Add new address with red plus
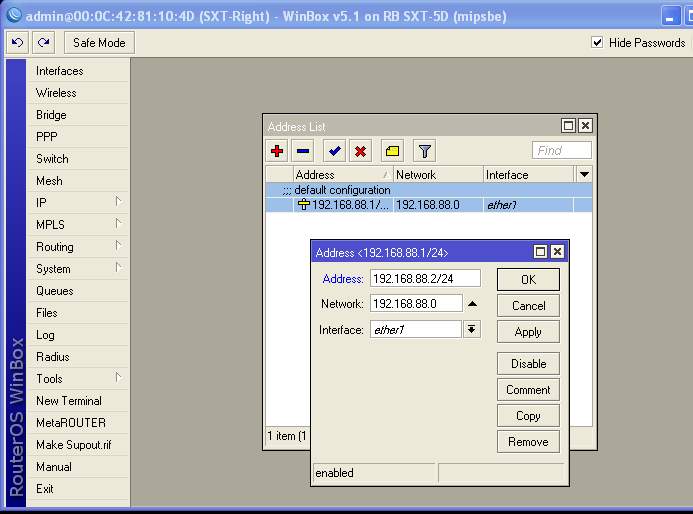The image size is (693, 514). (x=277, y=151)
